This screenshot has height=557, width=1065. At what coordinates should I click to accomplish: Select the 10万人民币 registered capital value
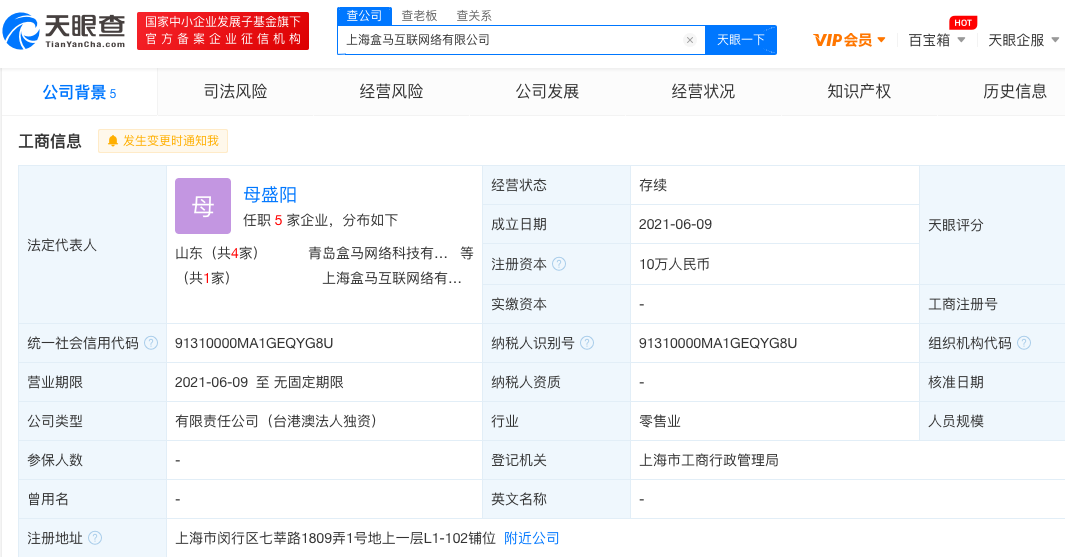pos(674,264)
